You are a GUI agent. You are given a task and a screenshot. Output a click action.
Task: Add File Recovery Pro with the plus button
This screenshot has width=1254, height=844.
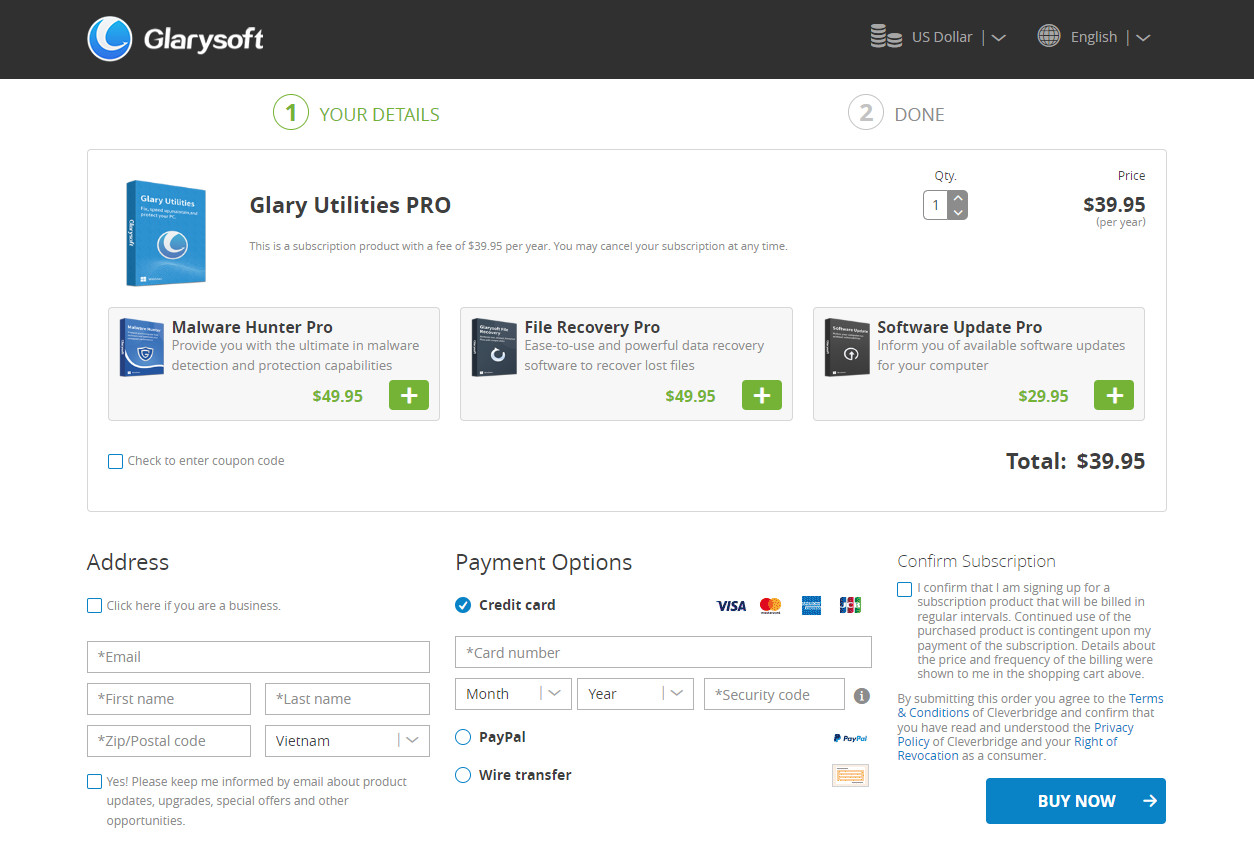[x=762, y=395]
